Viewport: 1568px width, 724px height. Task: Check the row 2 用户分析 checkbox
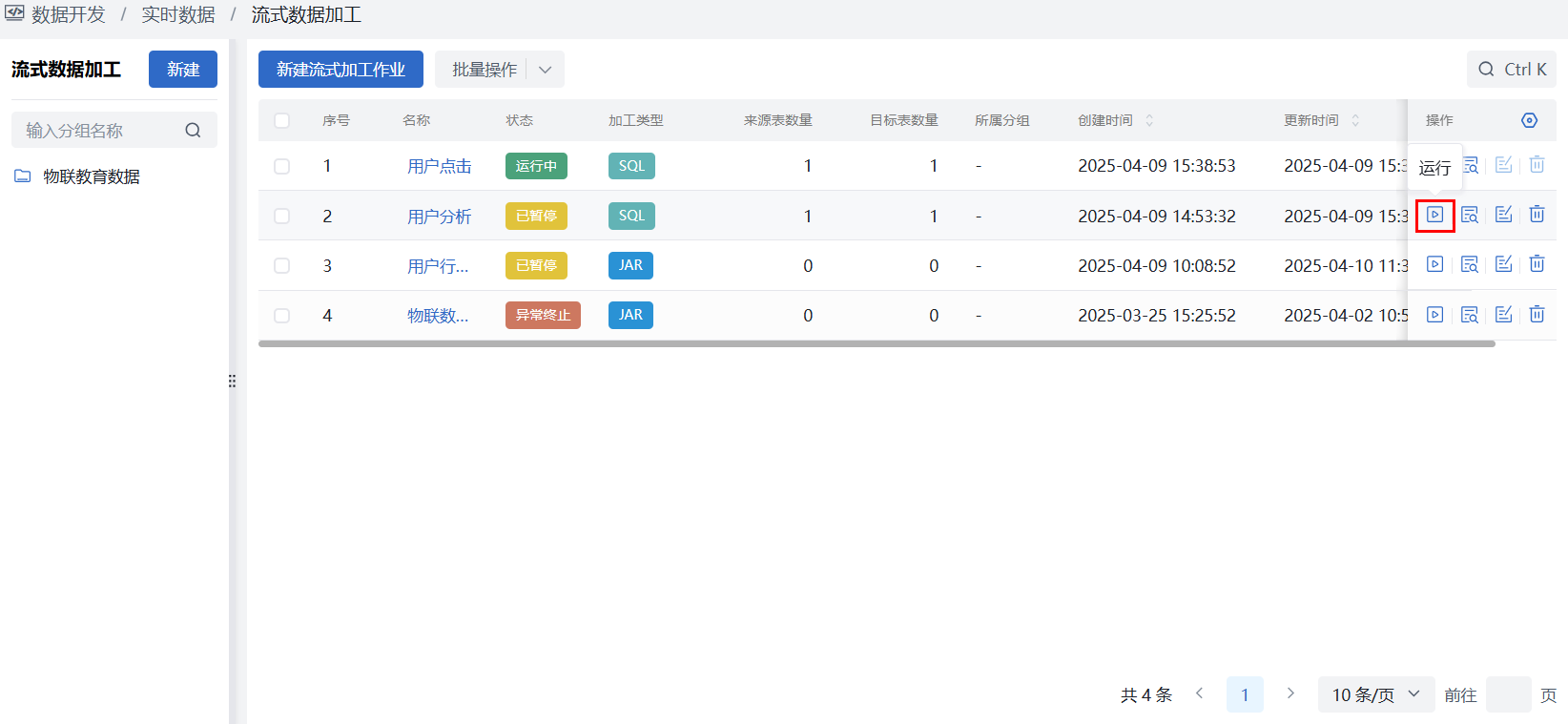point(281,216)
